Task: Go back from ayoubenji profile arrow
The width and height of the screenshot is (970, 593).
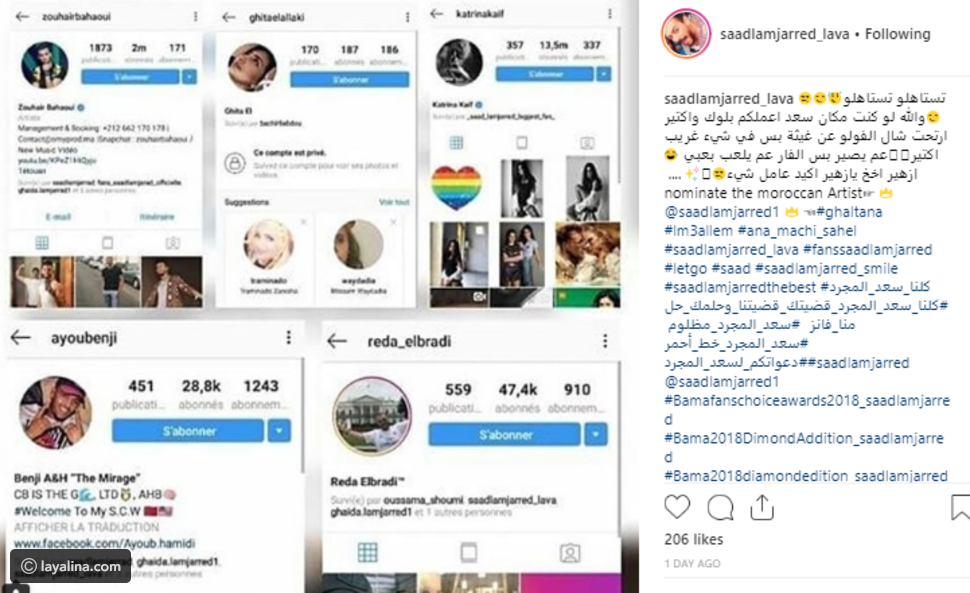Action: [21, 338]
